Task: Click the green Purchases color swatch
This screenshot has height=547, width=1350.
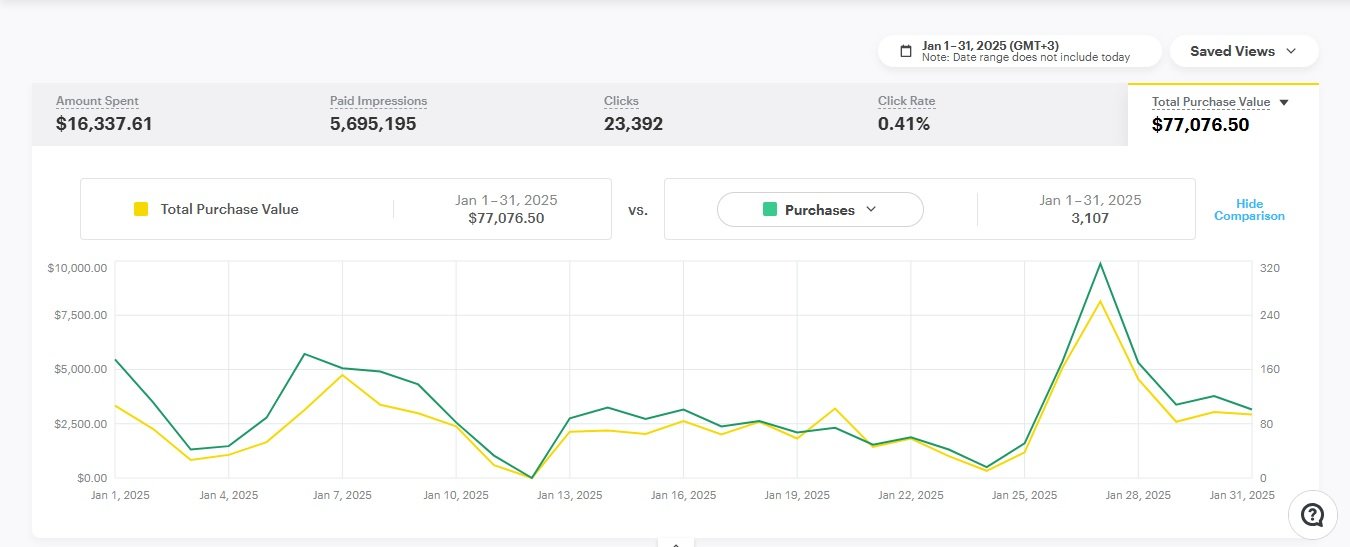Action: click(769, 209)
